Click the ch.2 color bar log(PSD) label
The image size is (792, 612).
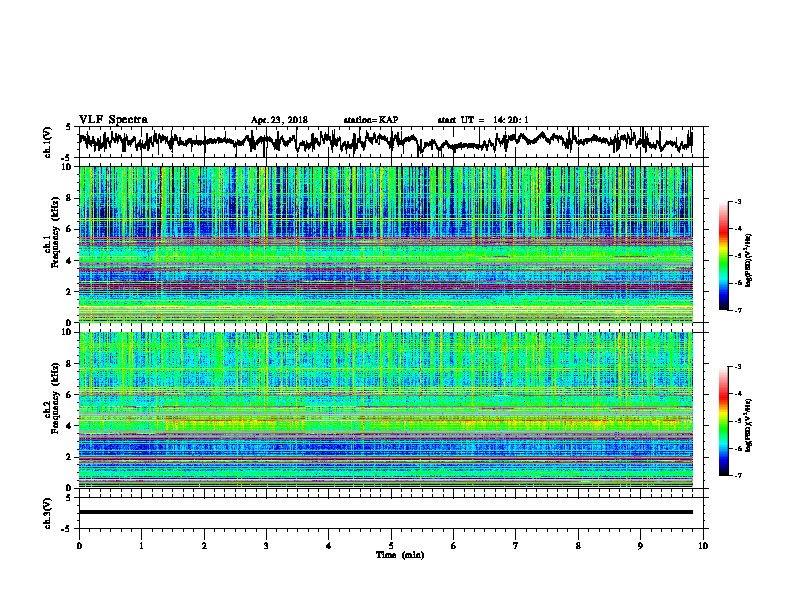click(749, 425)
